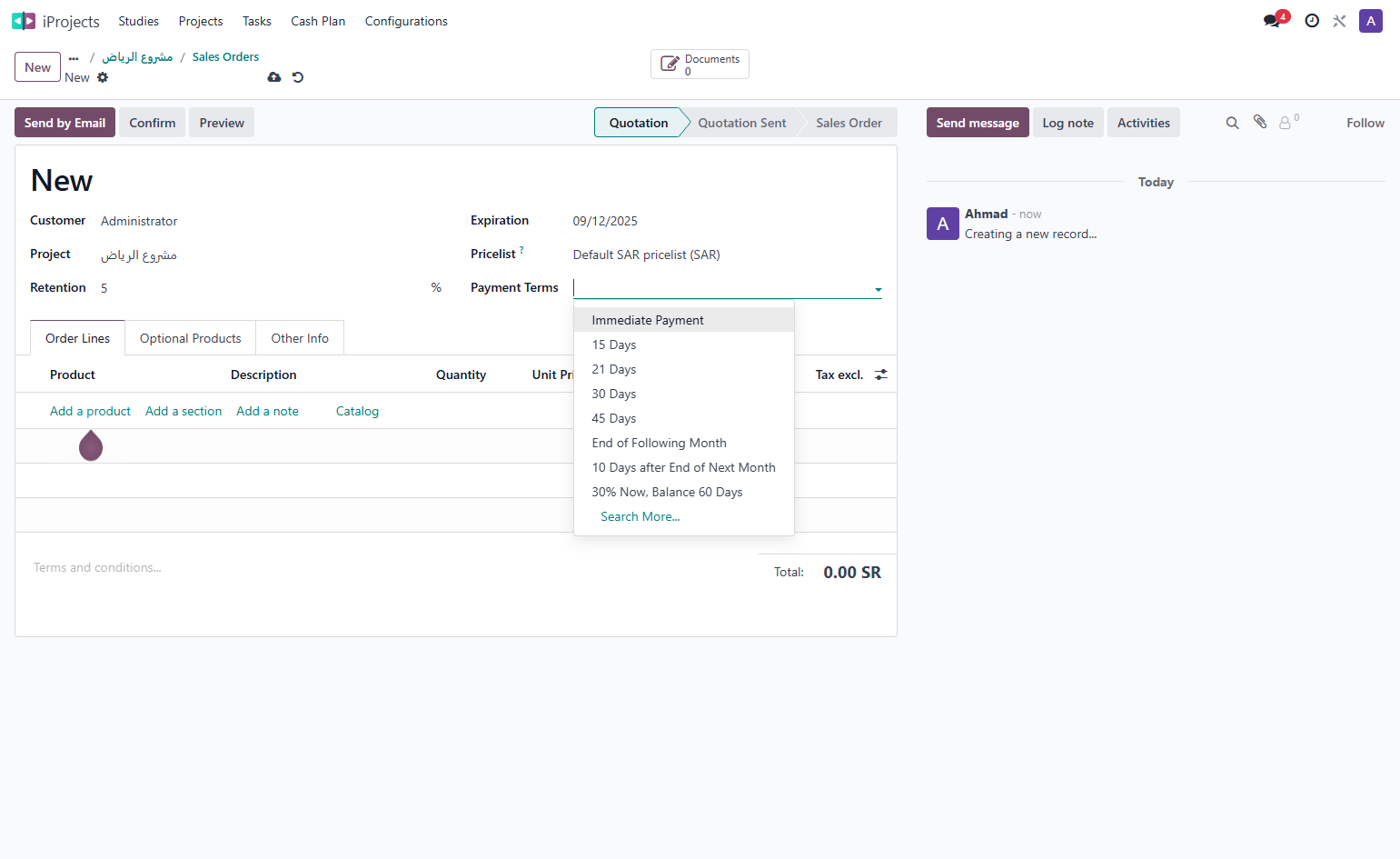The width and height of the screenshot is (1400, 859).
Task: Pick 30% Now, Balance 60 Days
Action: (x=684, y=492)
